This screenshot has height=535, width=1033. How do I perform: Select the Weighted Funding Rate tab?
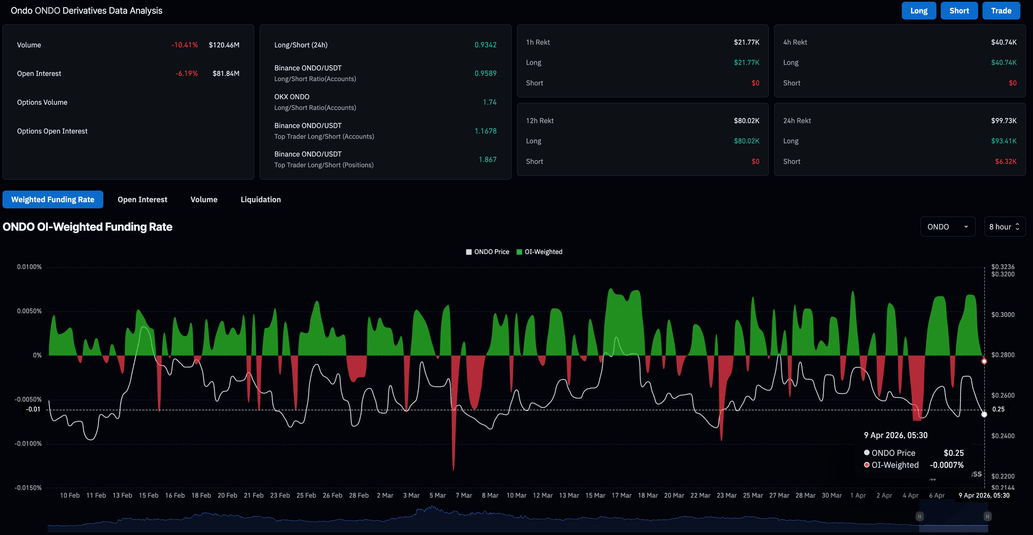click(x=53, y=200)
